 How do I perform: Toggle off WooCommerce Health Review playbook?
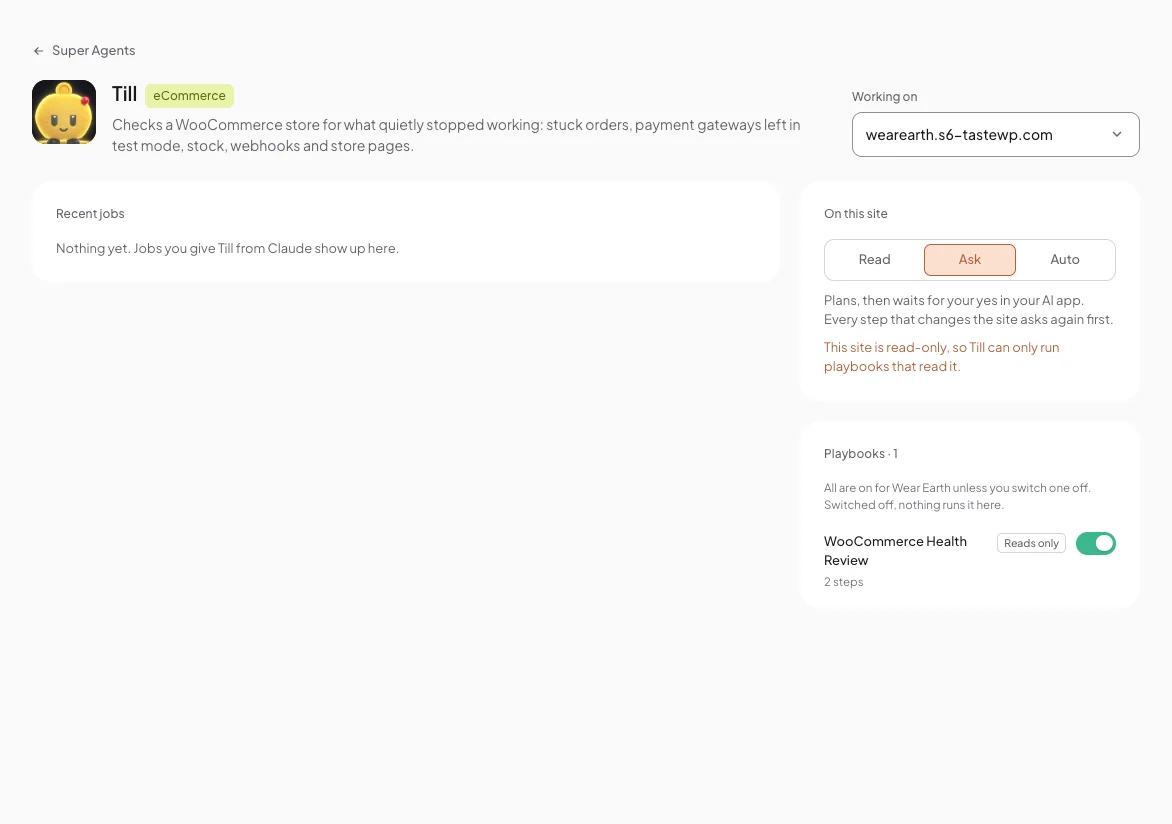1096,544
